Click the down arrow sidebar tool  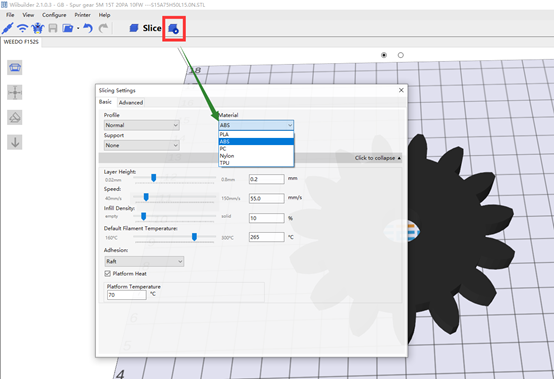pos(15,142)
